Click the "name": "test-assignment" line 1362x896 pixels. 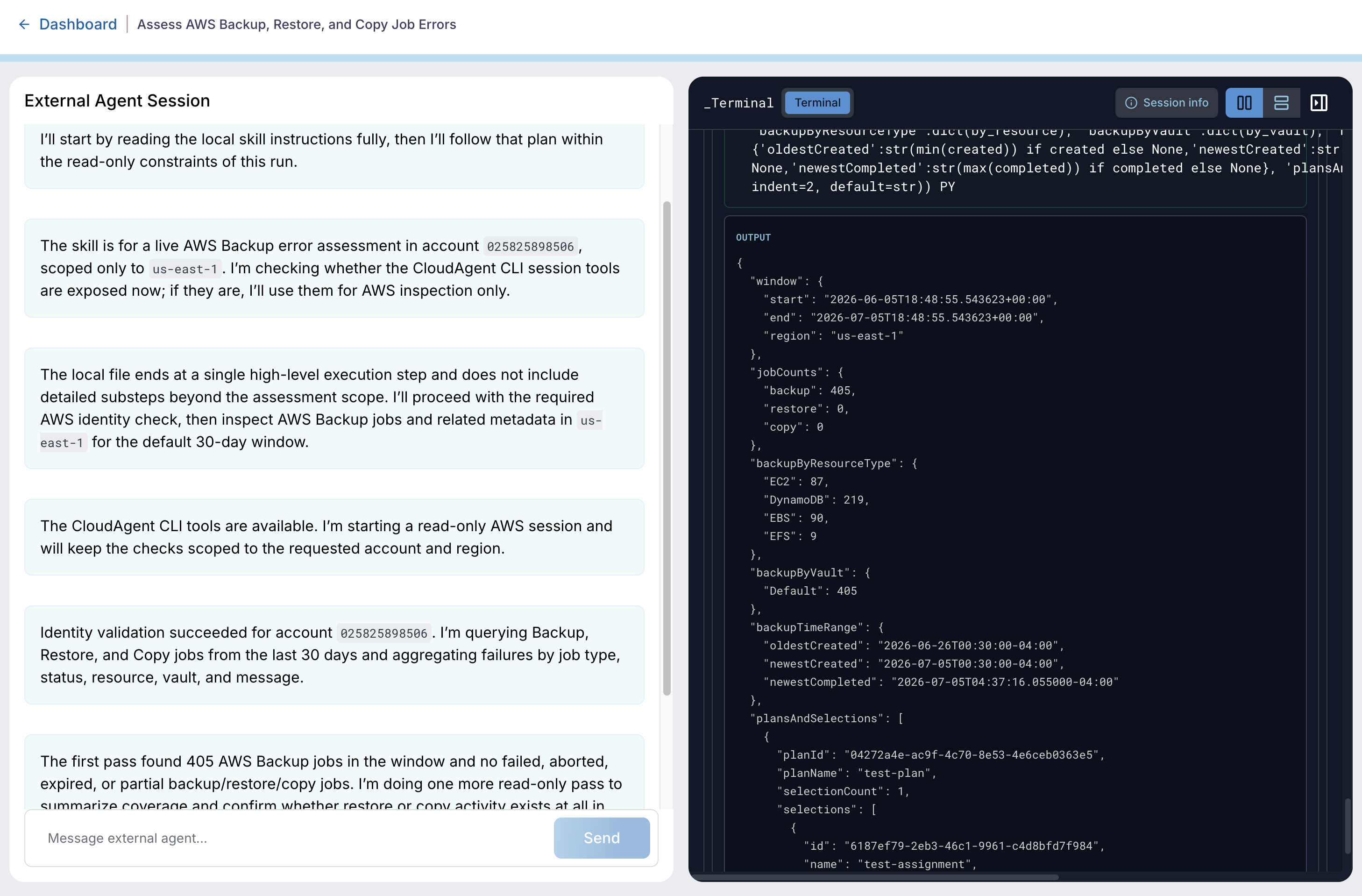(x=890, y=864)
